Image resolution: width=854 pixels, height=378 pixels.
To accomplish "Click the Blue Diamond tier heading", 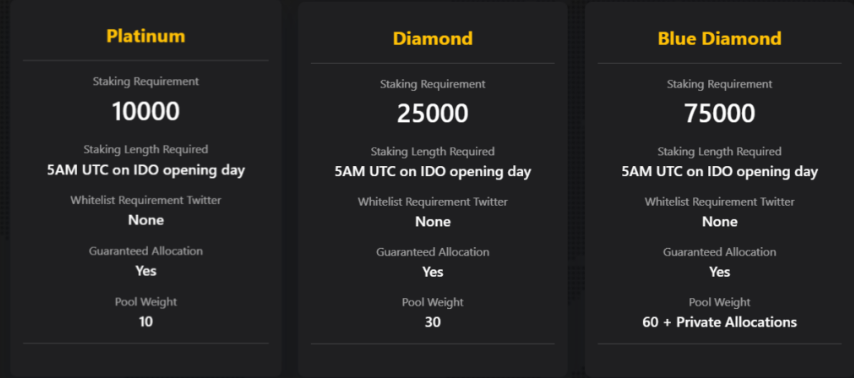I will point(719,39).
